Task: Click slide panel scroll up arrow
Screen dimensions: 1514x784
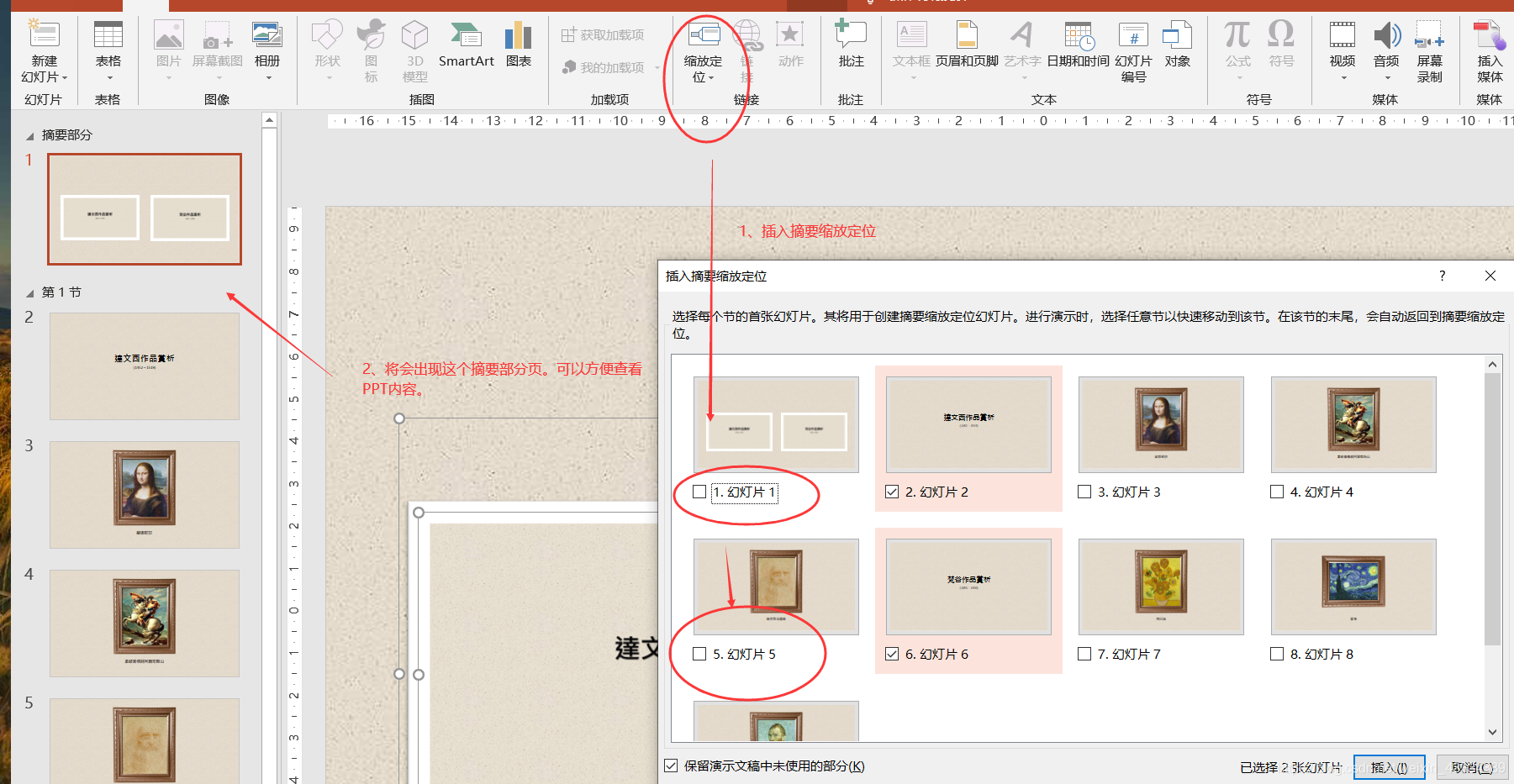Action: [x=269, y=120]
